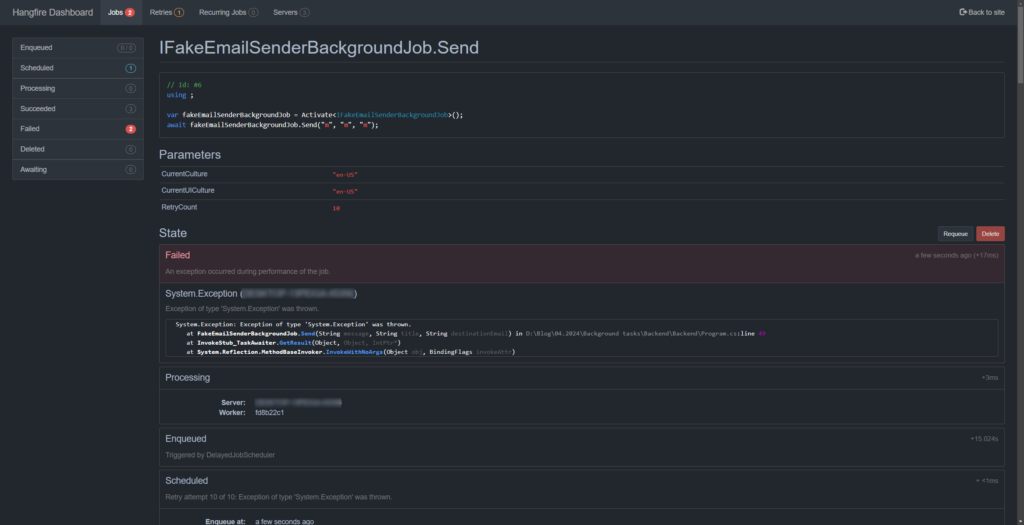Select Enqueued in the sidebar
This screenshot has width=1024, height=525.
click(77, 48)
